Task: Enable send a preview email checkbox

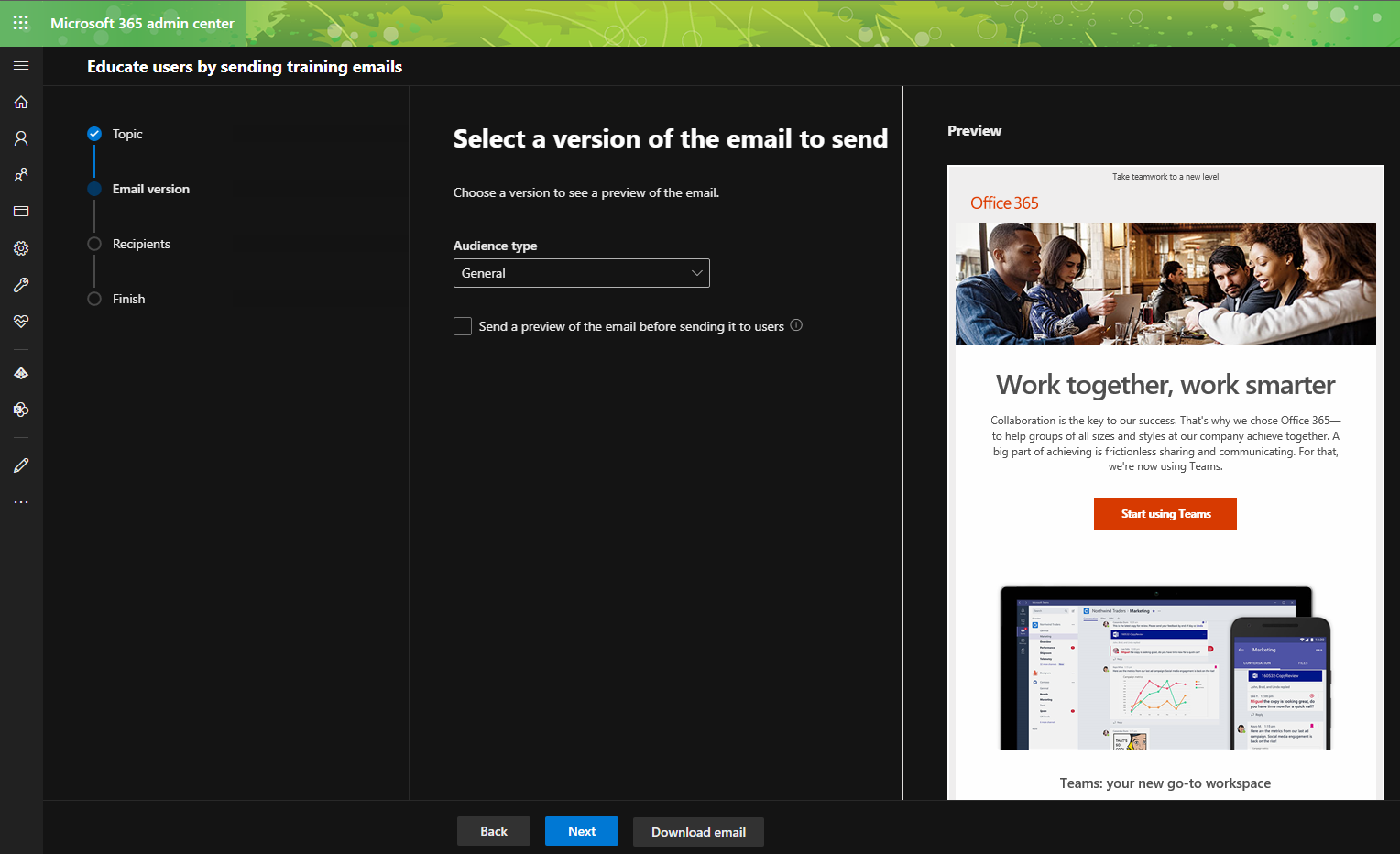Action: click(x=463, y=326)
